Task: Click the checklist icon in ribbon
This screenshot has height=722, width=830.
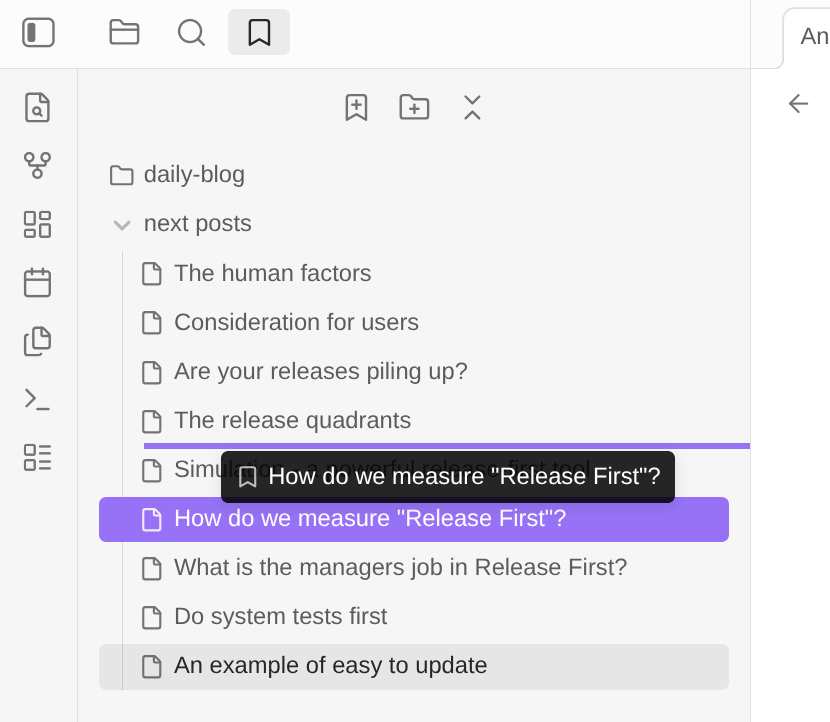Action: pyautogui.click(x=37, y=457)
